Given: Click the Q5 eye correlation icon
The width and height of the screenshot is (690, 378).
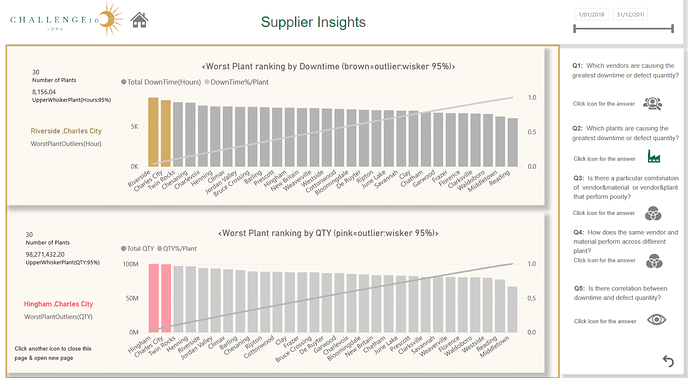Looking at the screenshot, I should tap(657, 319).
